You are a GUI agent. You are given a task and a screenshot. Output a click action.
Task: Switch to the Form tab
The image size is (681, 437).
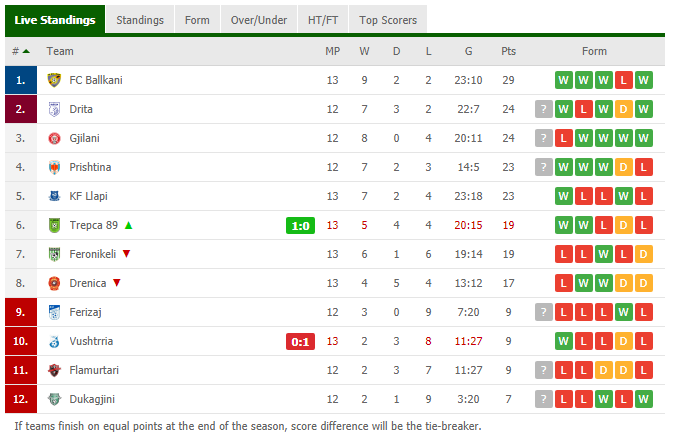[197, 20]
